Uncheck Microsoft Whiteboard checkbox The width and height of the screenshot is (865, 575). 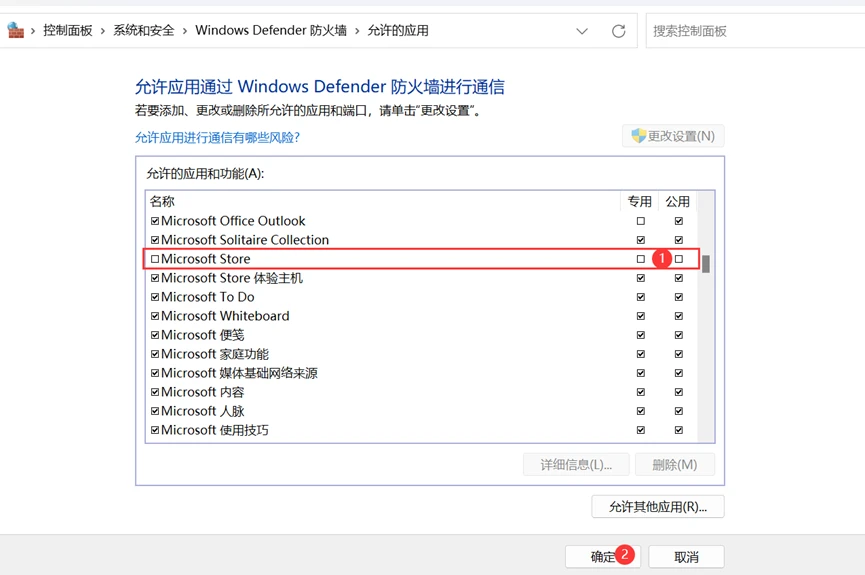pos(155,316)
